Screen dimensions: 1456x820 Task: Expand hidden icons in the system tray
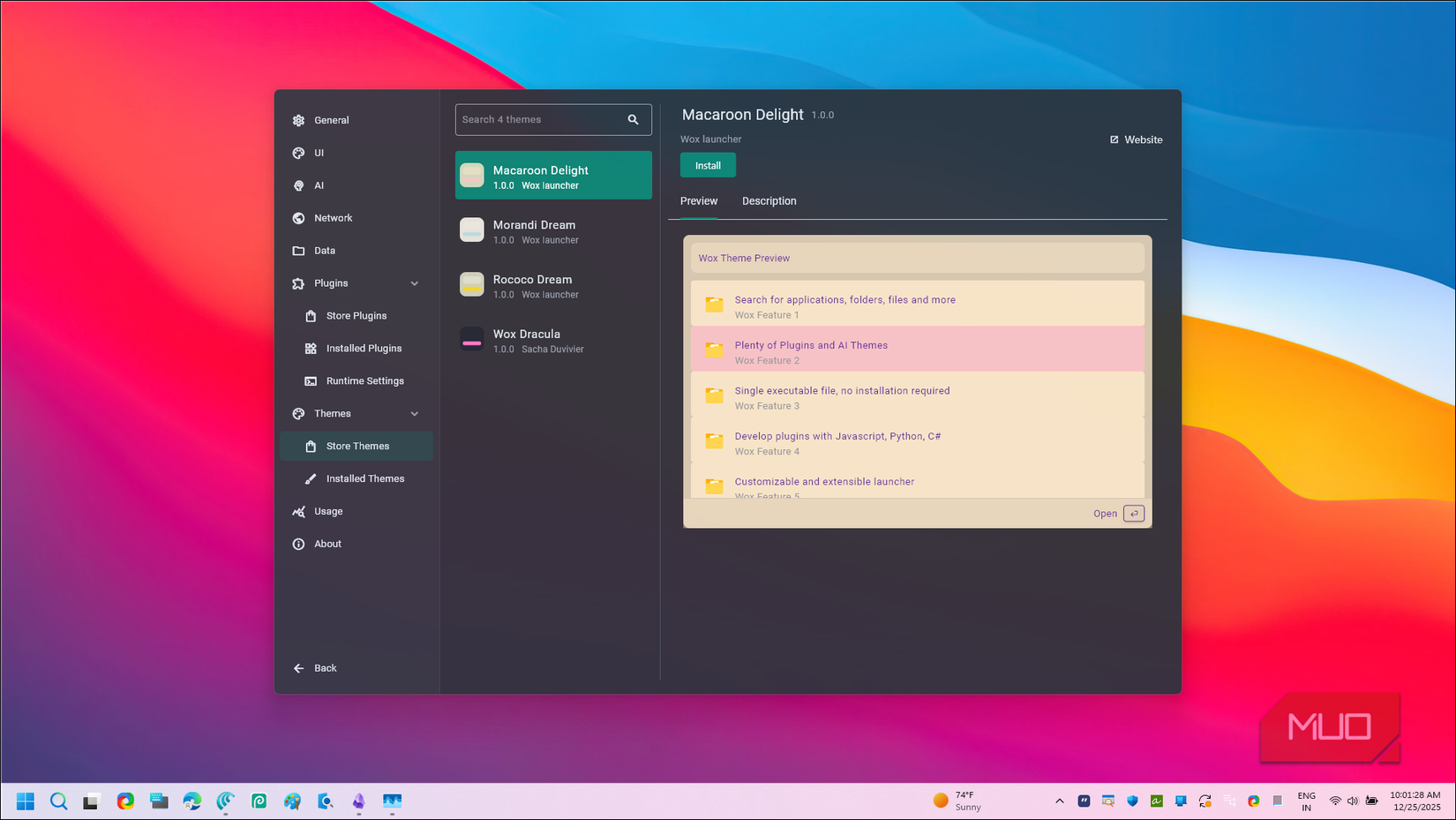click(1059, 801)
